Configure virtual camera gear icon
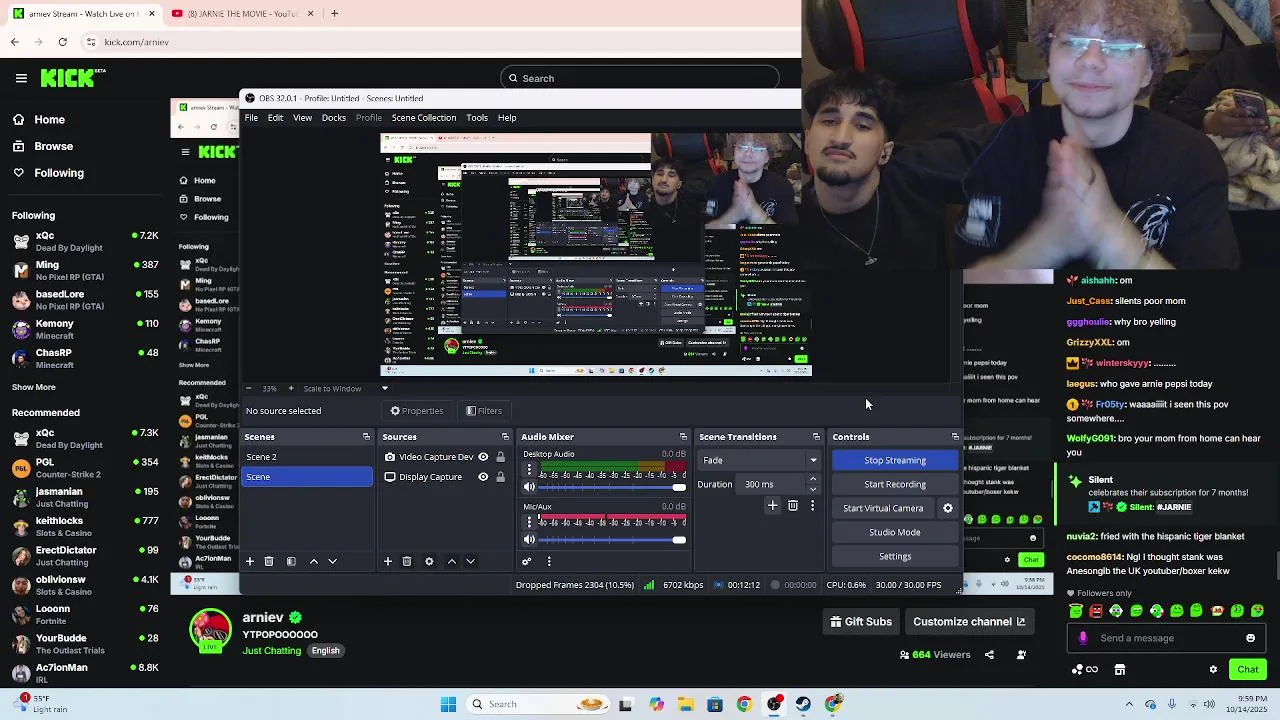Image resolution: width=1280 pixels, height=720 pixels. tap(948, 508)
